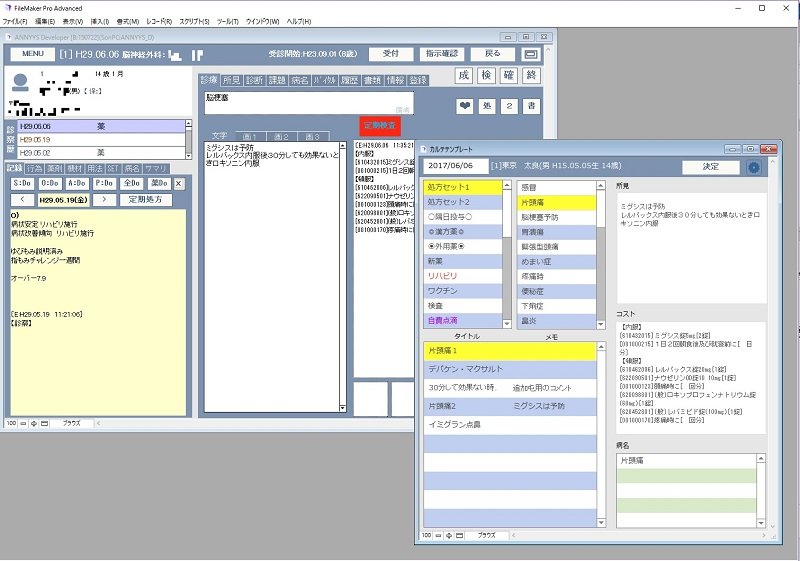Open the ブラウズ mode popup in ANNYYS footer
Viewport: 800px width, 561px height.
71,423
